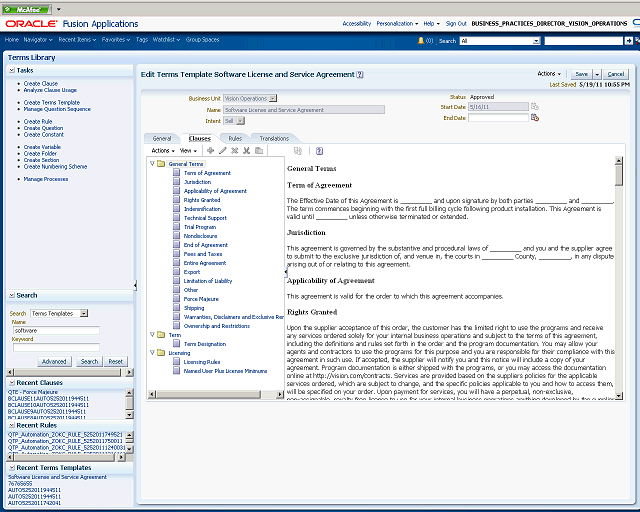Switch to the Rules tab
The width and height of the screenshot is (640, 512).
[x=235, y=138]
